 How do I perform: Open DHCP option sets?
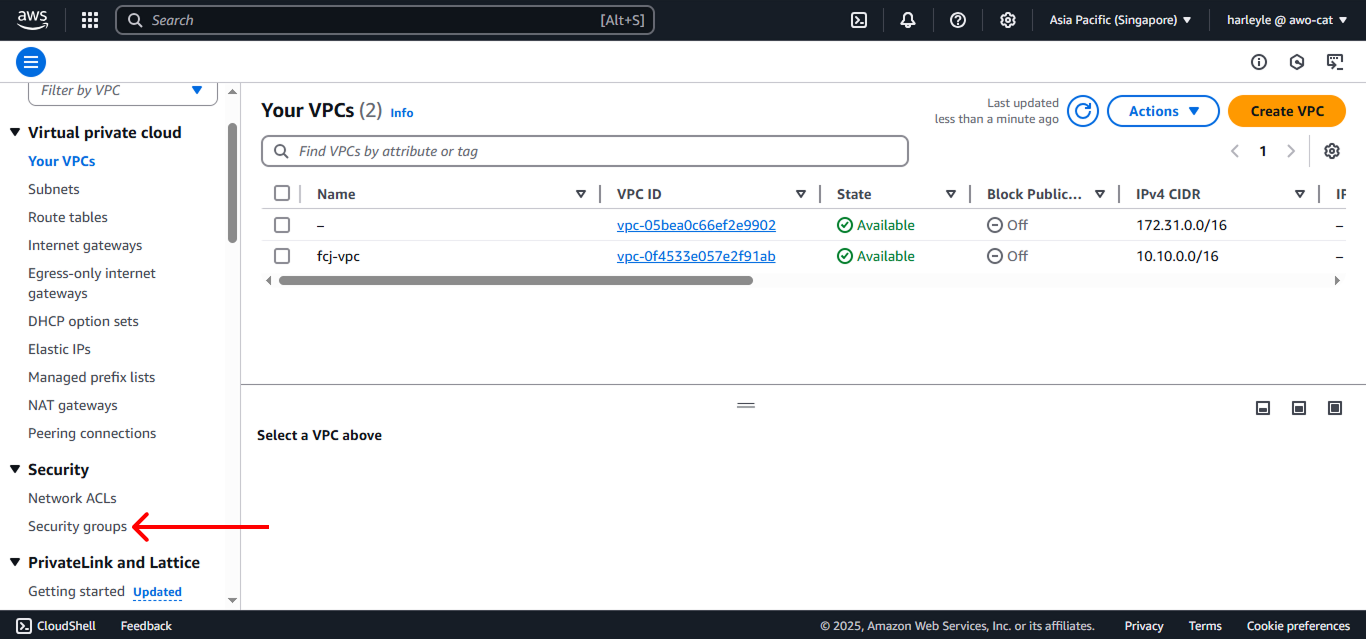tap(83, 321)
